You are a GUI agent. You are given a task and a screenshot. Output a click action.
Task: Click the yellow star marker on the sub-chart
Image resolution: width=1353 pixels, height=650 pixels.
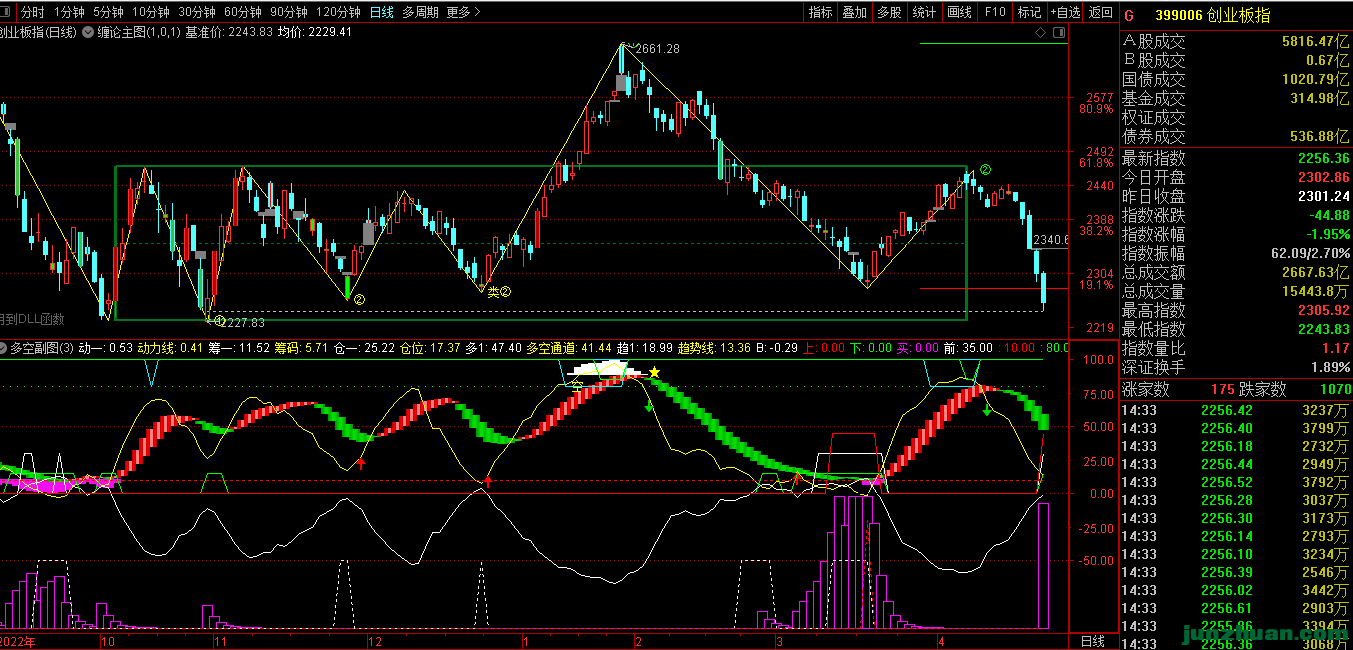click(x=654, y=372)
